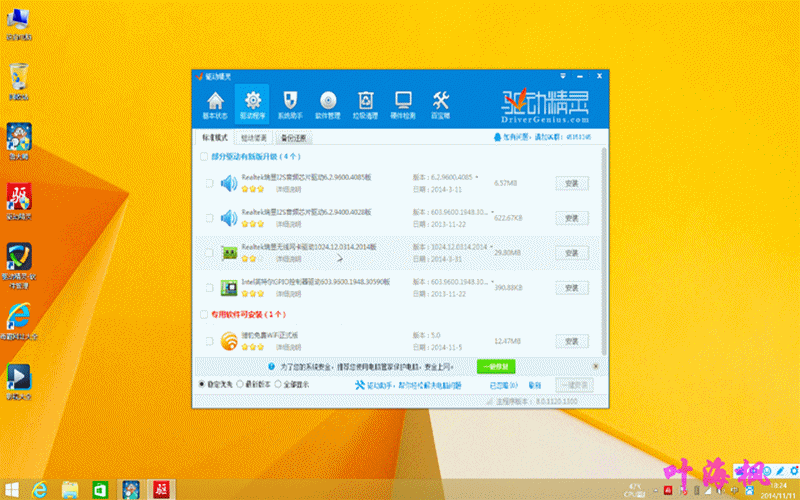Open the disc 软件管理 software manager

pyautogui.click(x=328, y=105)
